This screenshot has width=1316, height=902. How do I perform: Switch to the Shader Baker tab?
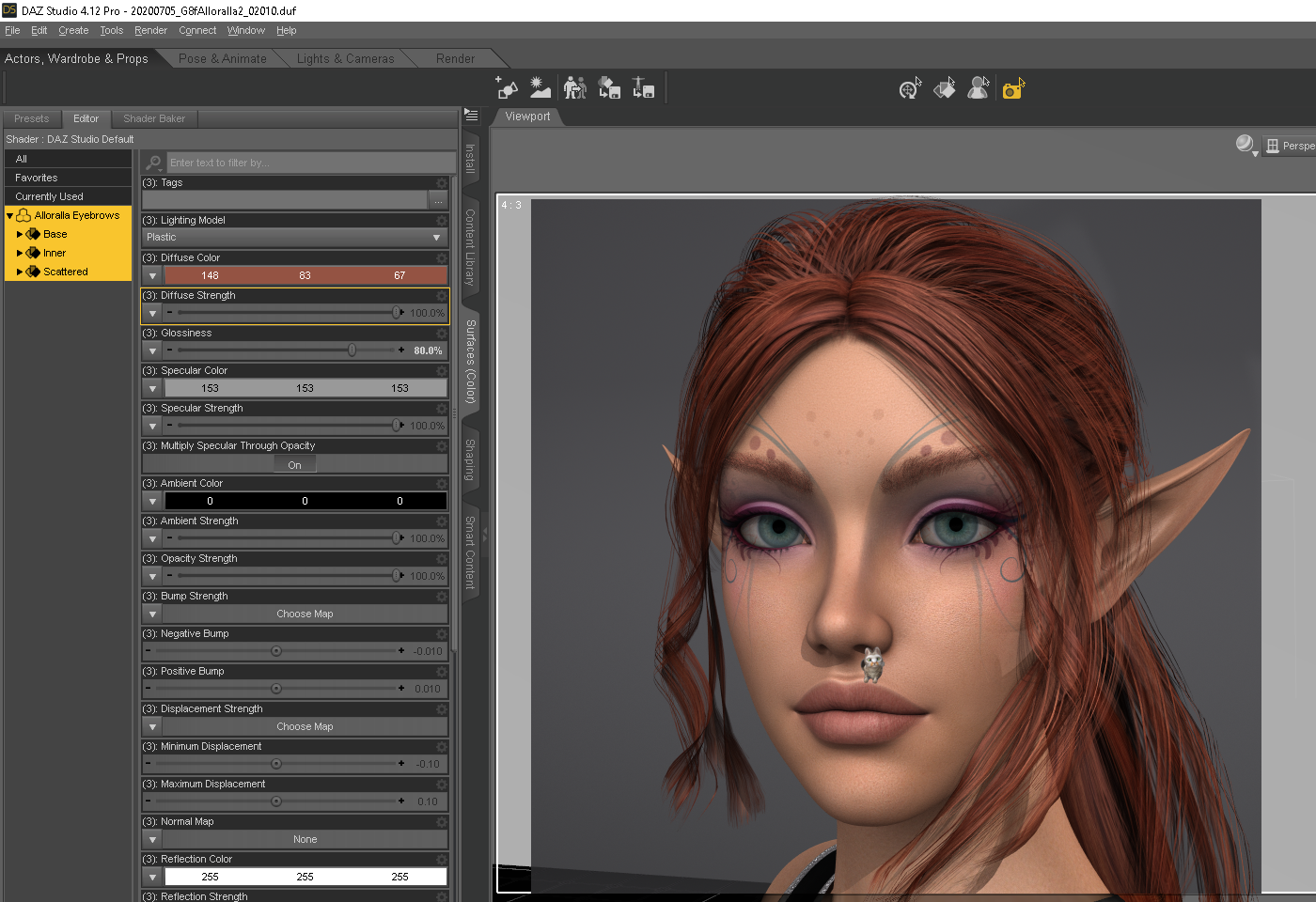click(x=154, y=118)
